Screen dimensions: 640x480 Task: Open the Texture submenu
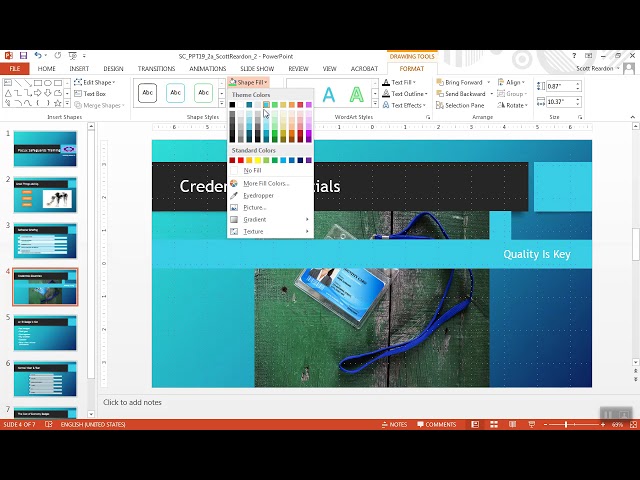tap(270, 231)
